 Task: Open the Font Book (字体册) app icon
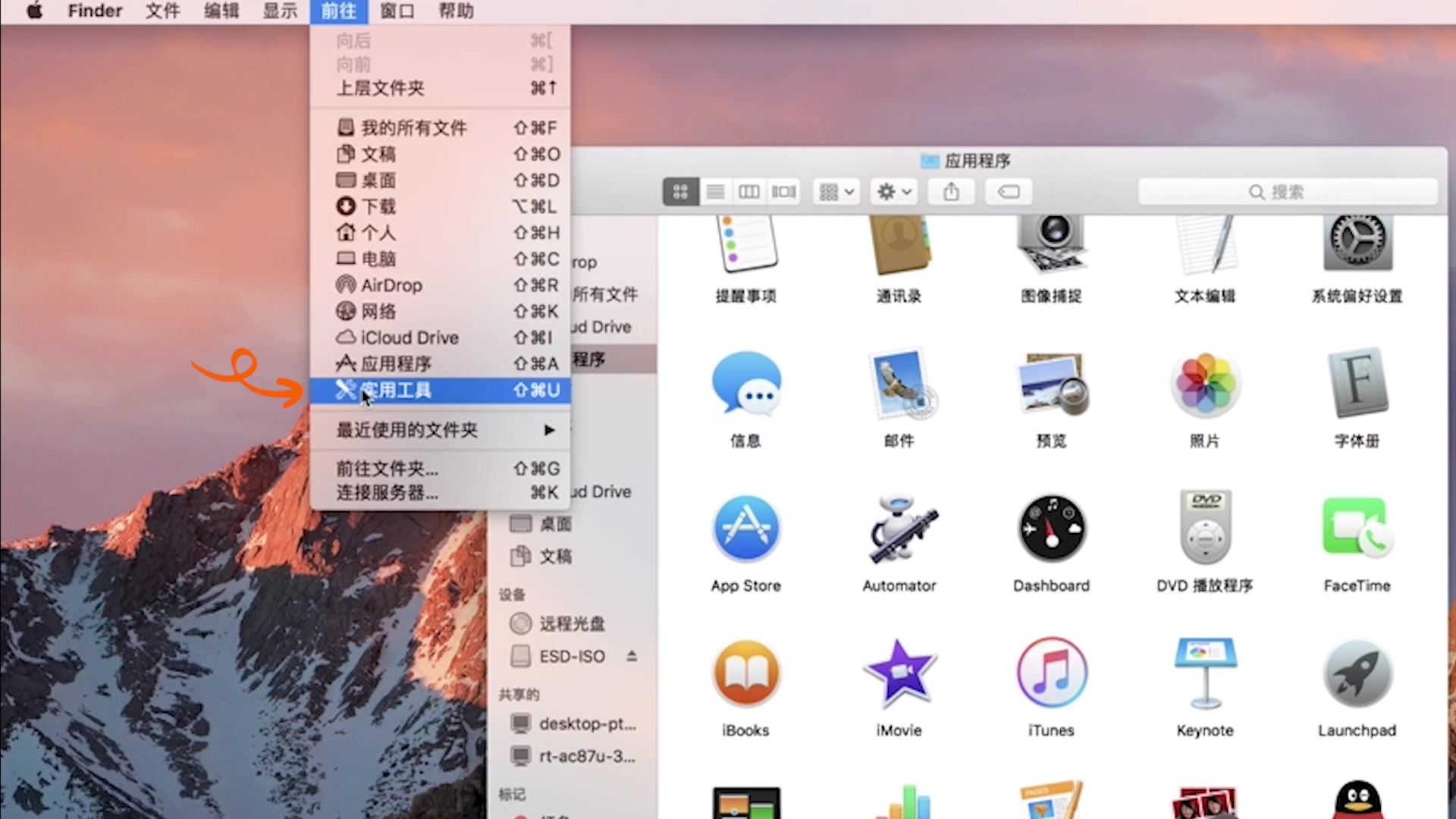pyautogui.click(x=1357, y=383)
